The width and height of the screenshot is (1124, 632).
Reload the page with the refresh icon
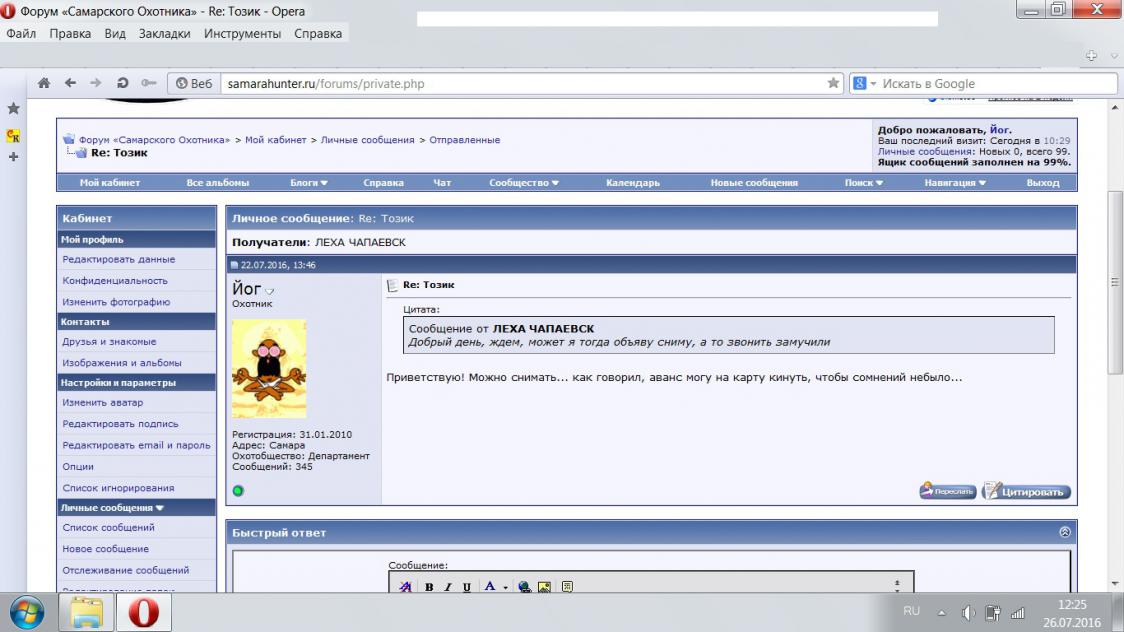pos(122,84)
